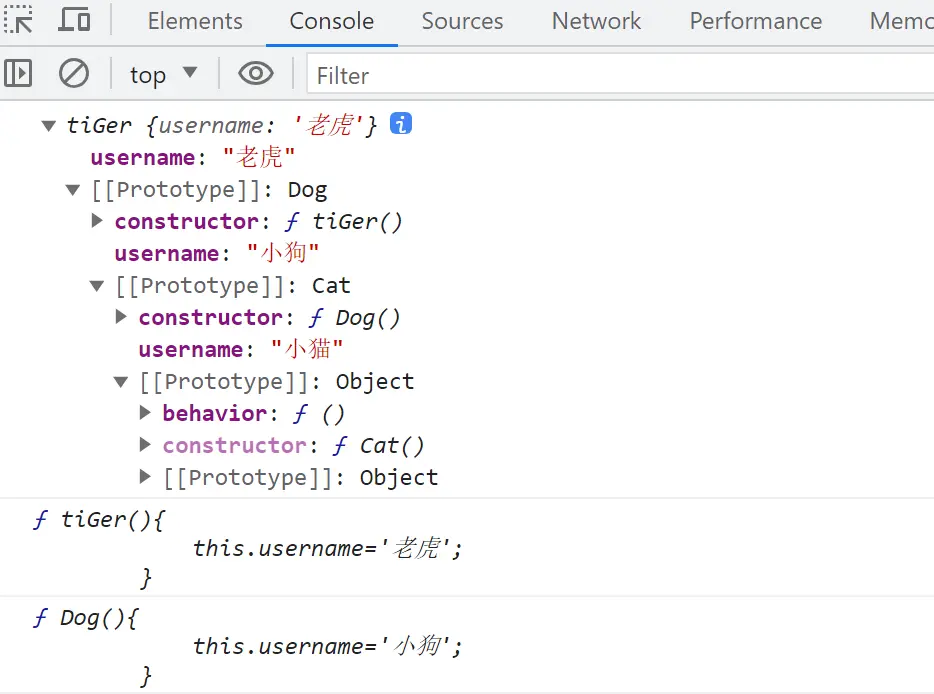Click the username: "老虎" property row

(192, 158)
